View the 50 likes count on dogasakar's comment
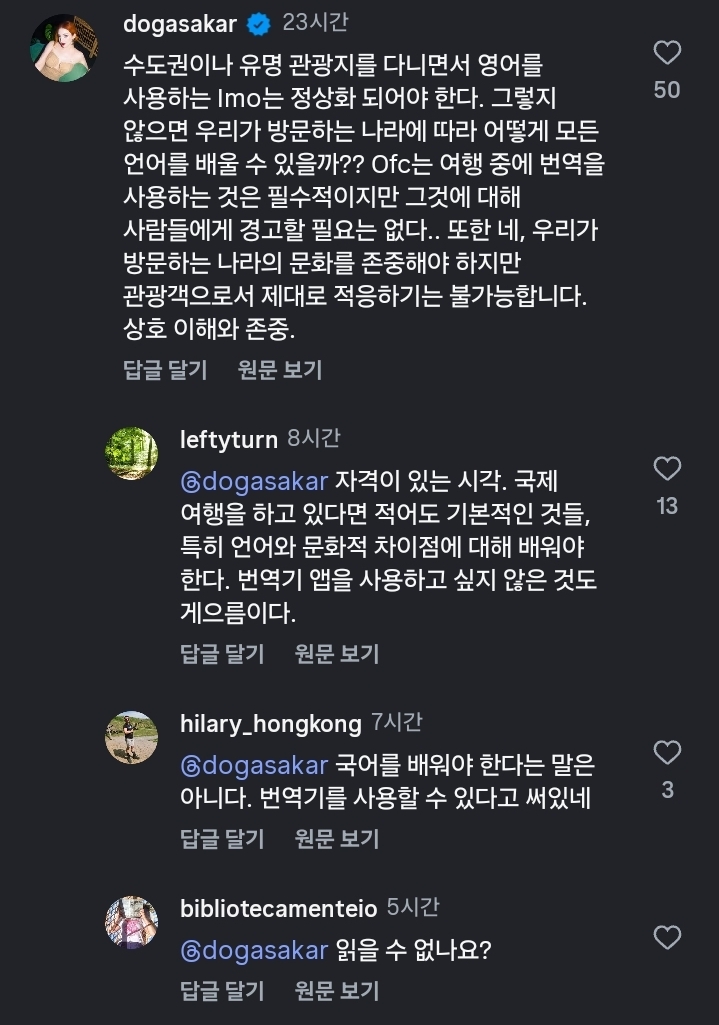This screenshot has width=719, height=1025. (x=667, y=90)
